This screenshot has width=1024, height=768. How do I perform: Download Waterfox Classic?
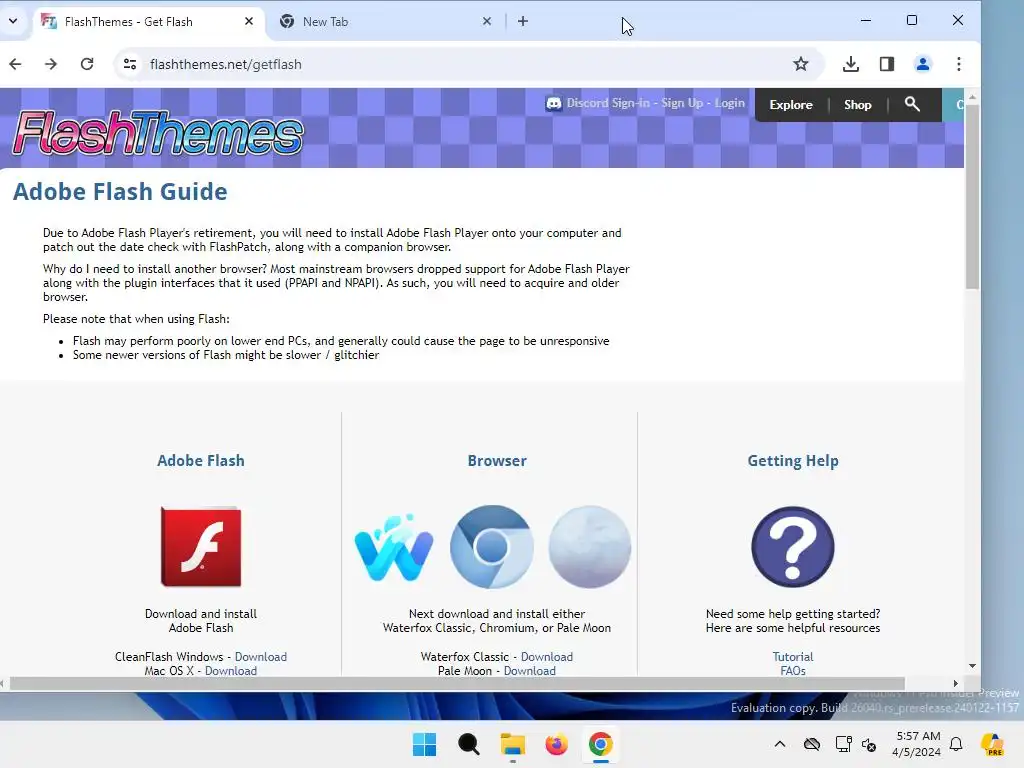pyautogui.click(x=547, y=657)
